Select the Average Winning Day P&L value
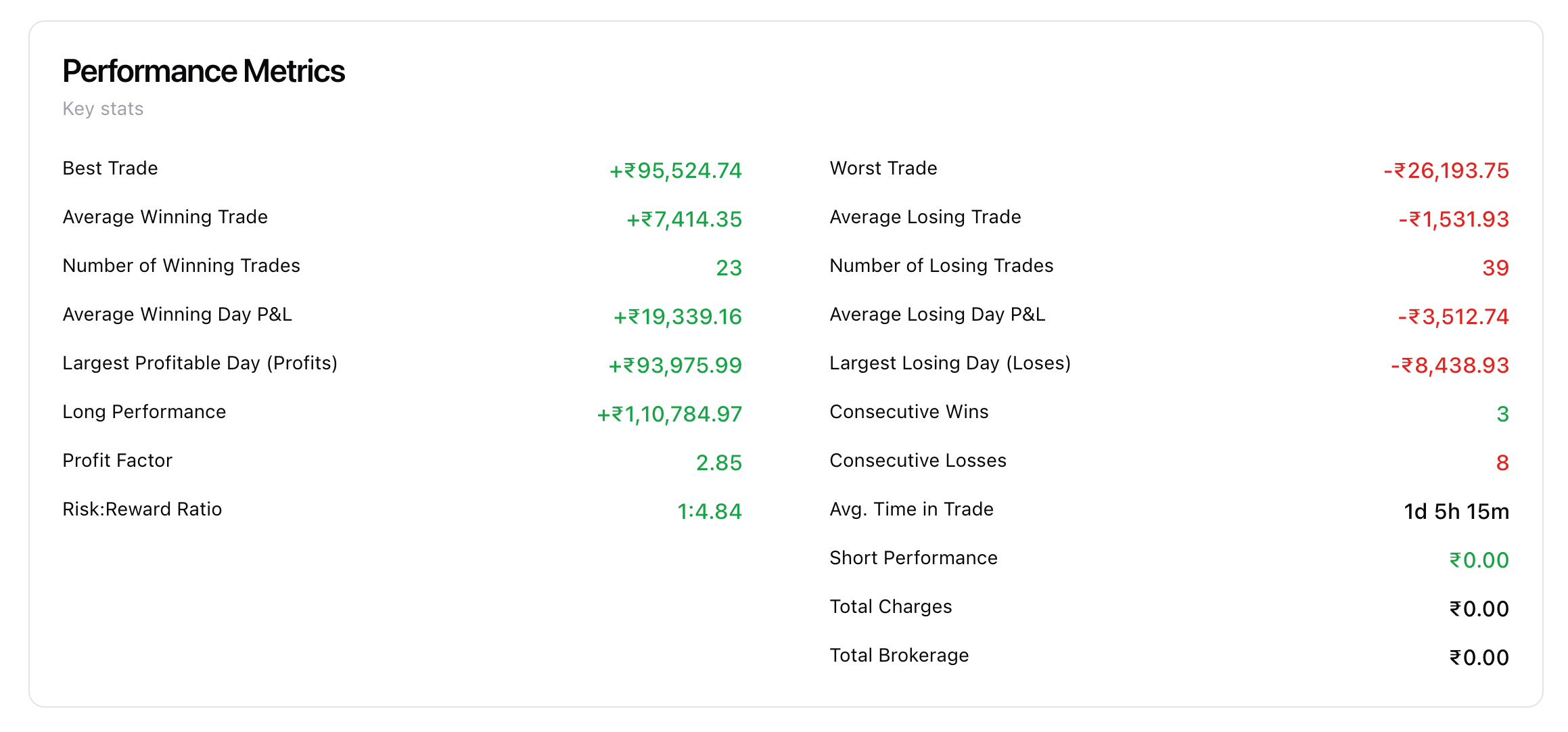1568x732 pixels. pos(677,317)
